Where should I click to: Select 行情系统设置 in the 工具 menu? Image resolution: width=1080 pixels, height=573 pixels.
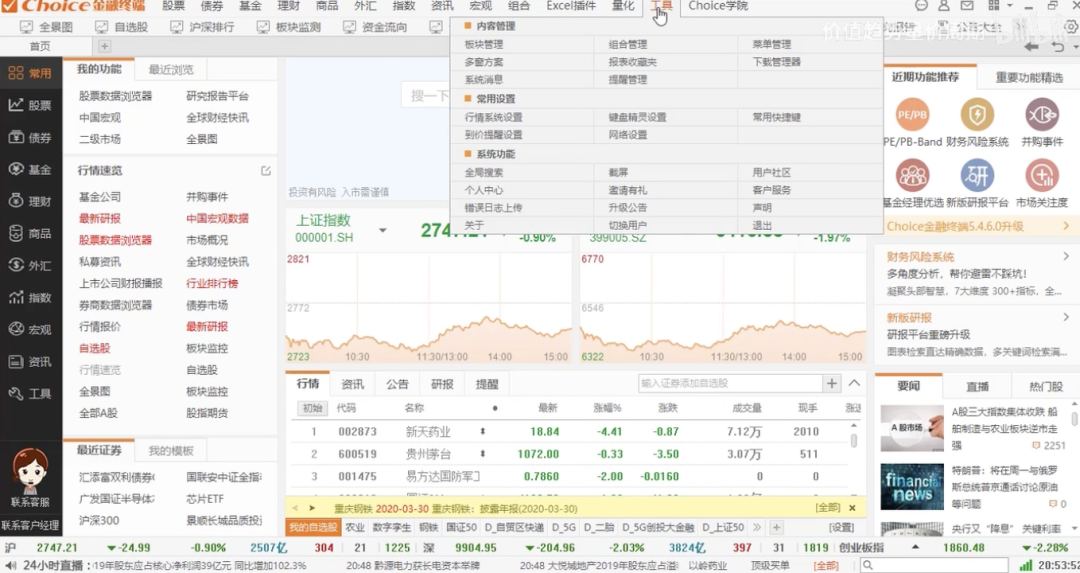493,117
